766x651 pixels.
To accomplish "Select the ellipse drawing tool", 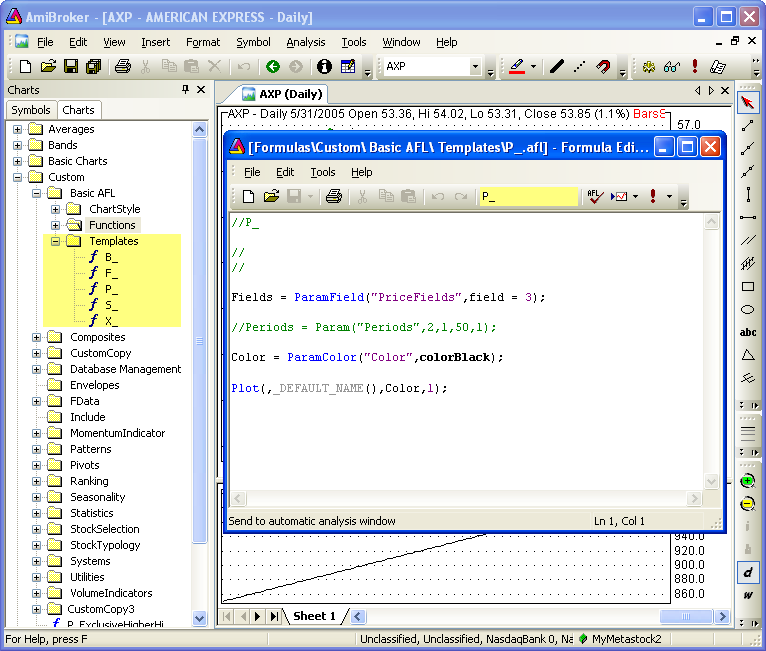I will [747, 309].
